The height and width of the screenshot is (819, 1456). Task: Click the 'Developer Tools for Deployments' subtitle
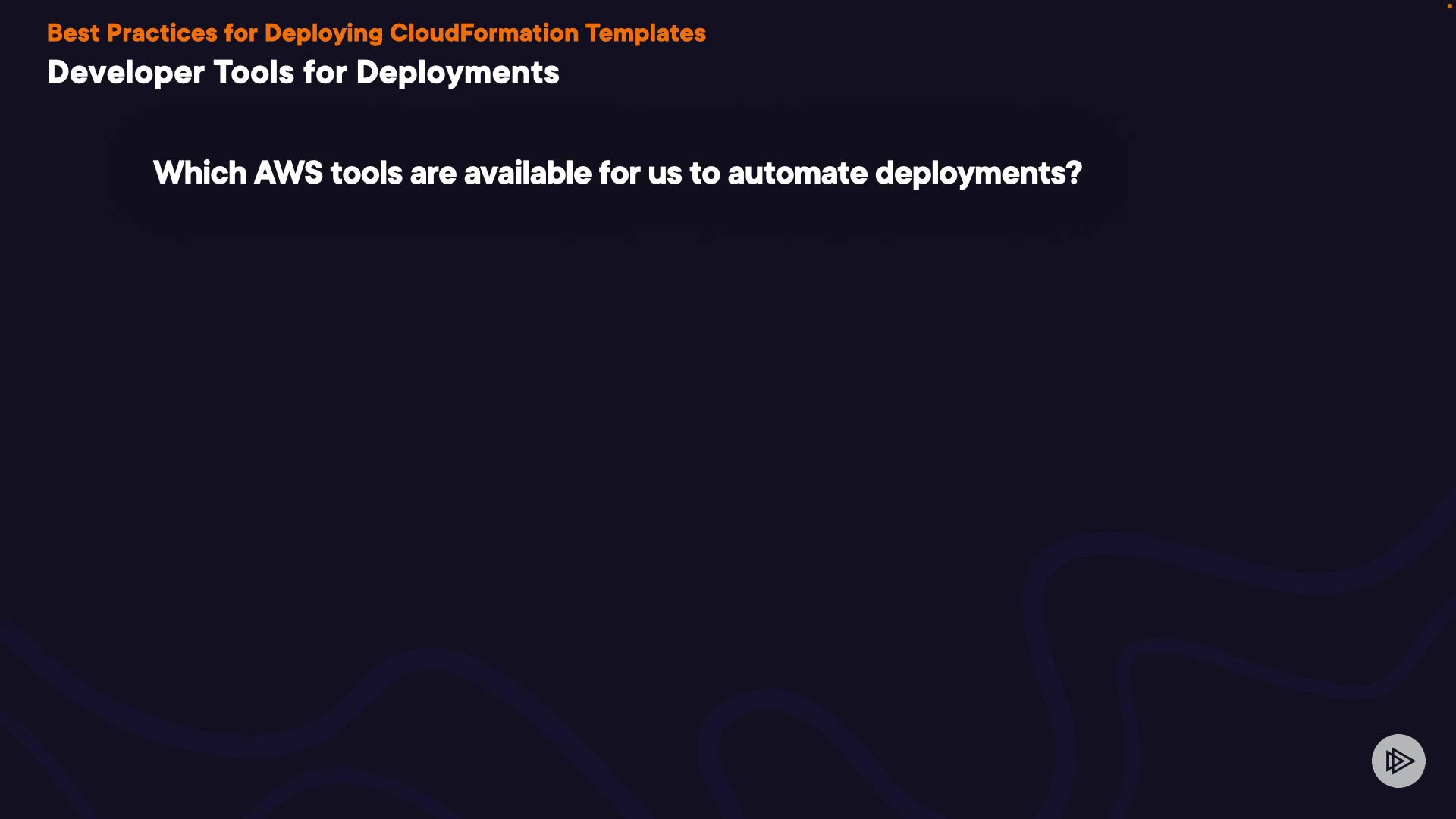303,73
